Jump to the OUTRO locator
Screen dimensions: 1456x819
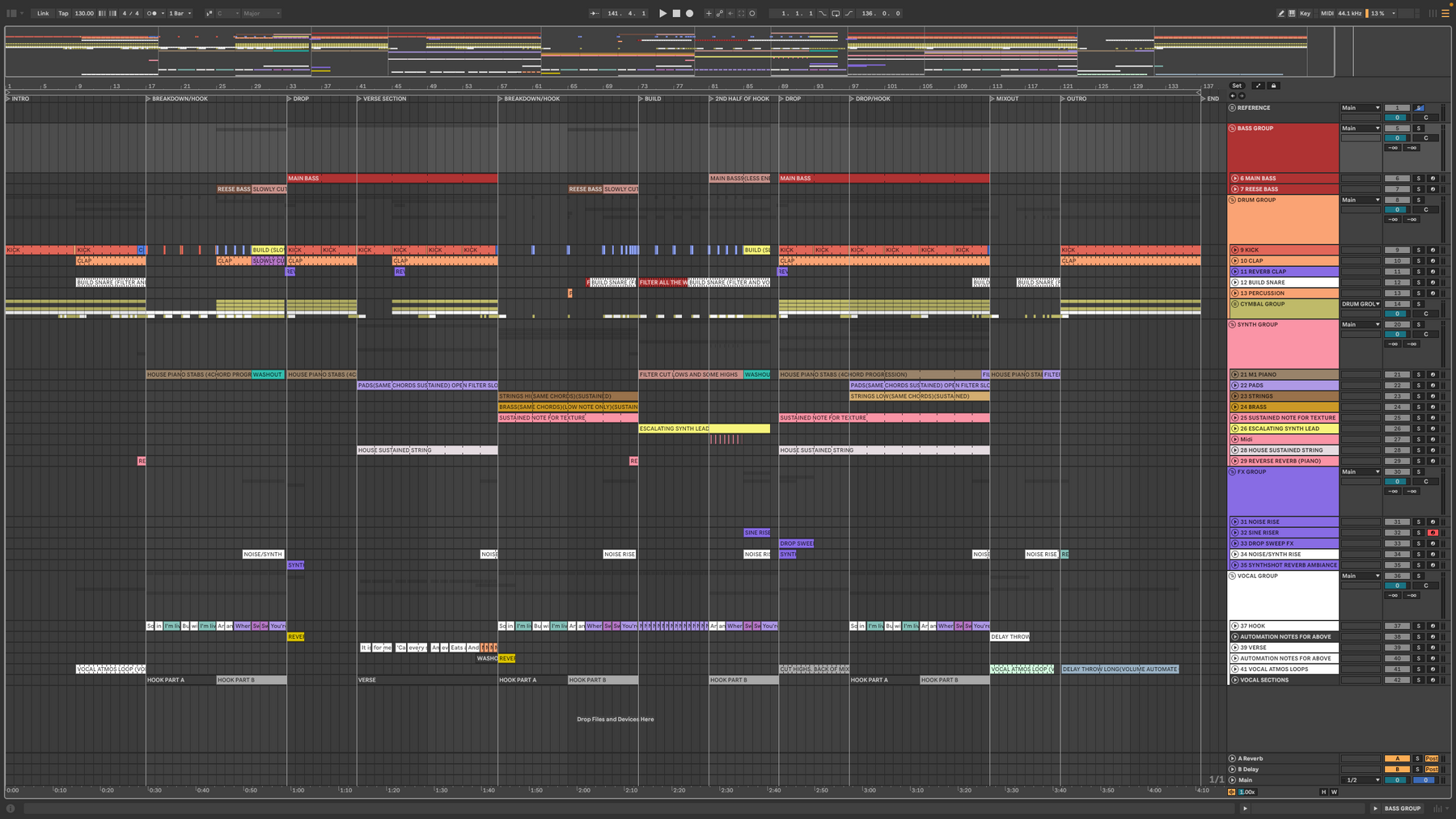(1076, 99)
